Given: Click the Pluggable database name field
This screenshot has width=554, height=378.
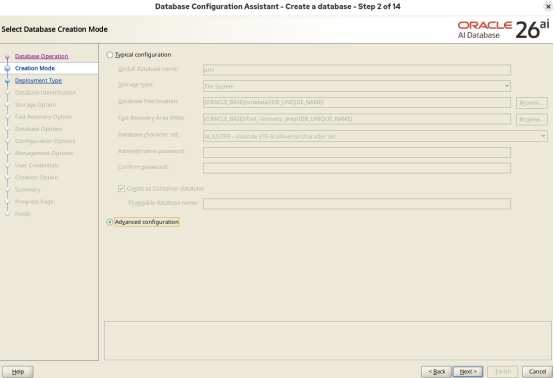Looking at the screenshot, I should coord(357,204).
